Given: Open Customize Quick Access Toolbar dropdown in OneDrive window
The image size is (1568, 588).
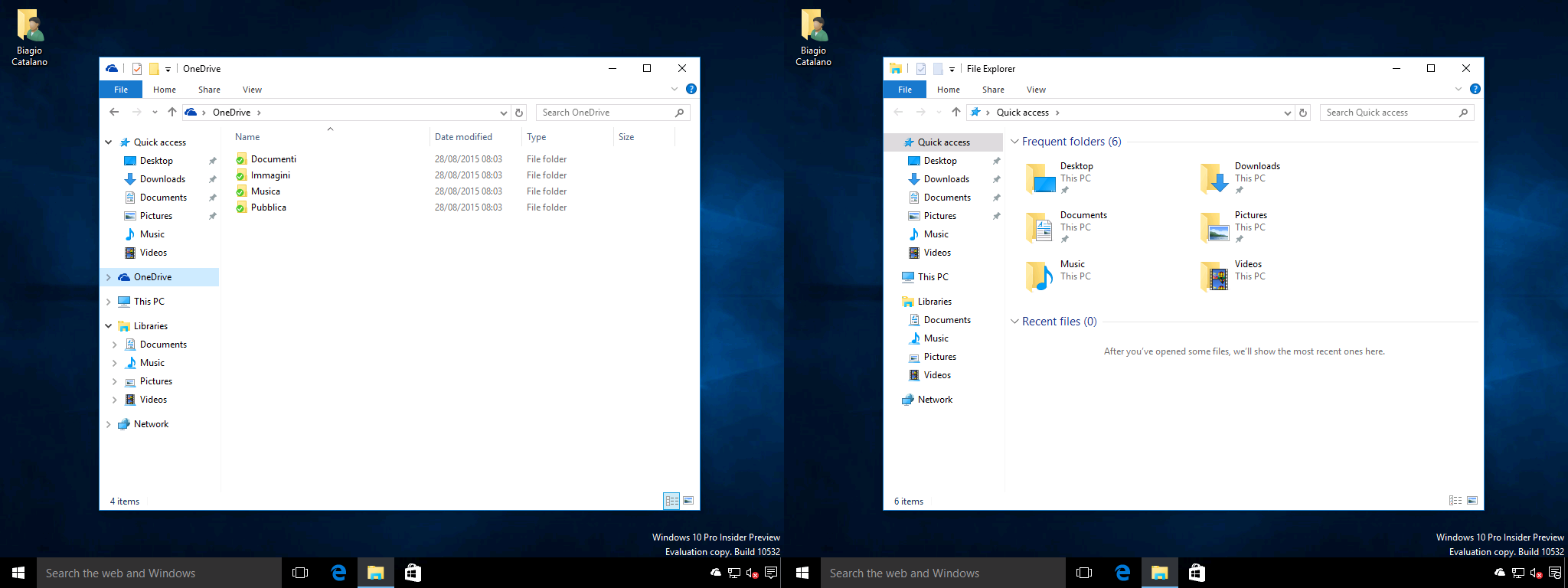Looking at the screenshot, I should click(x=168, y=69).
